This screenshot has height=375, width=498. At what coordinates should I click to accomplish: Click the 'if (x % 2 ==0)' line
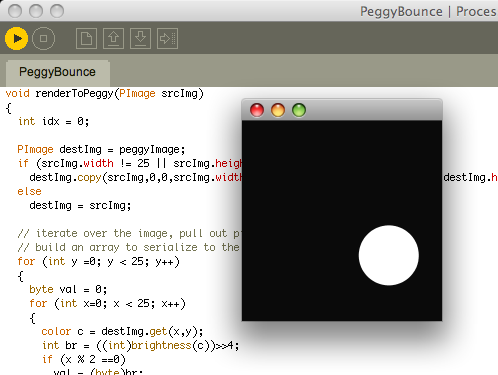click(x=84, y=360)
